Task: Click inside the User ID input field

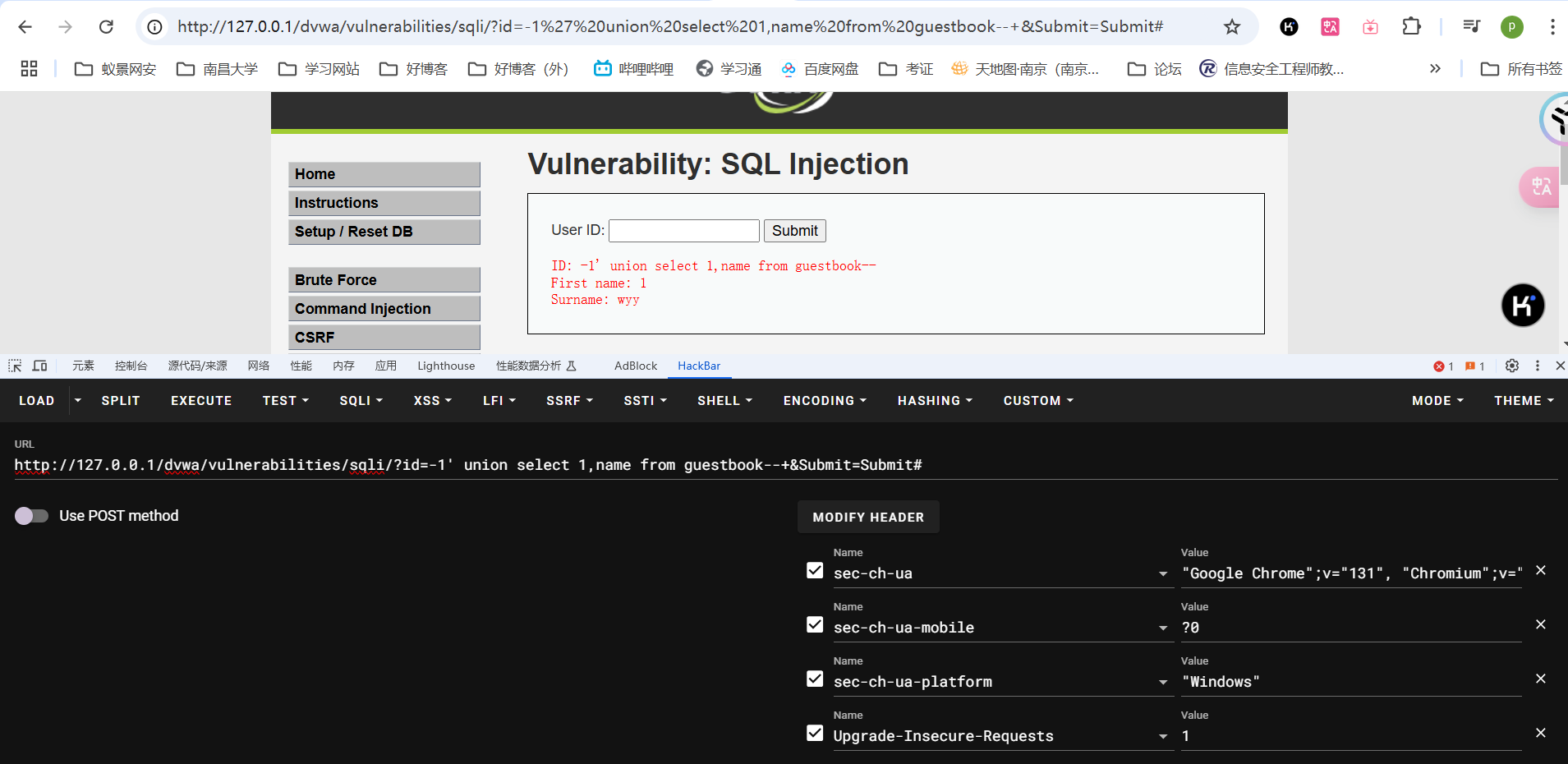Action: point(683,231)
